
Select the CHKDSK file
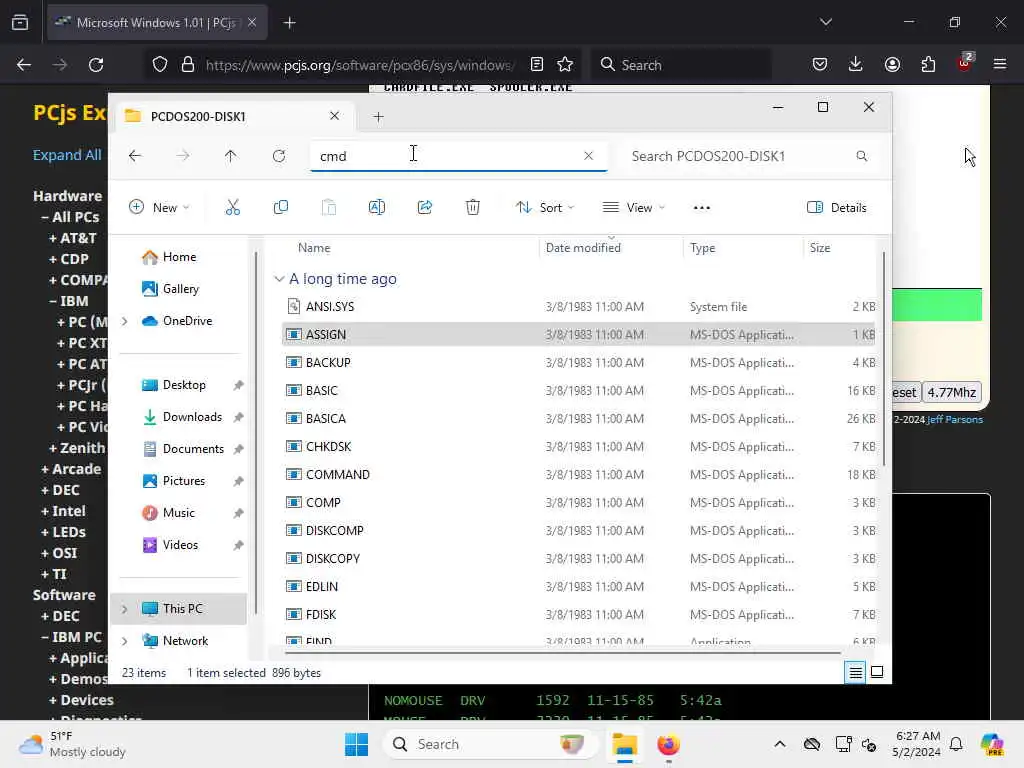pos(578,447)
